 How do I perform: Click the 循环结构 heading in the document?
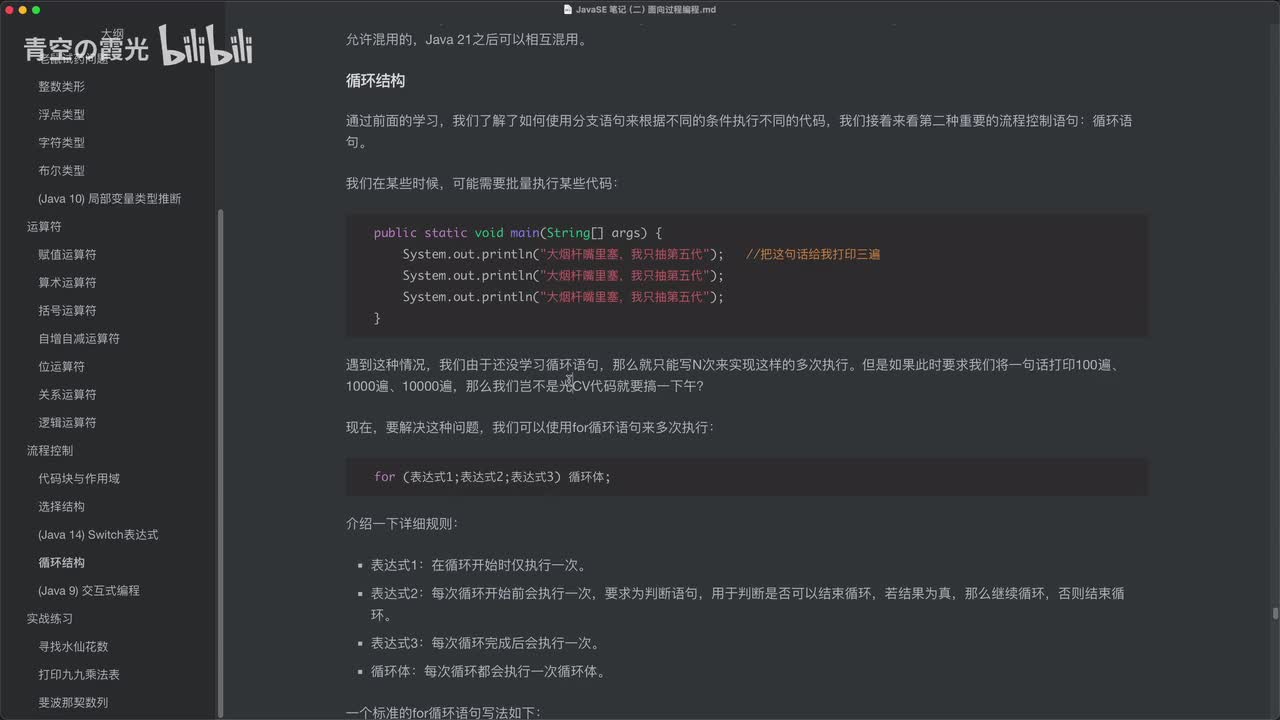(x=375, y=81)
